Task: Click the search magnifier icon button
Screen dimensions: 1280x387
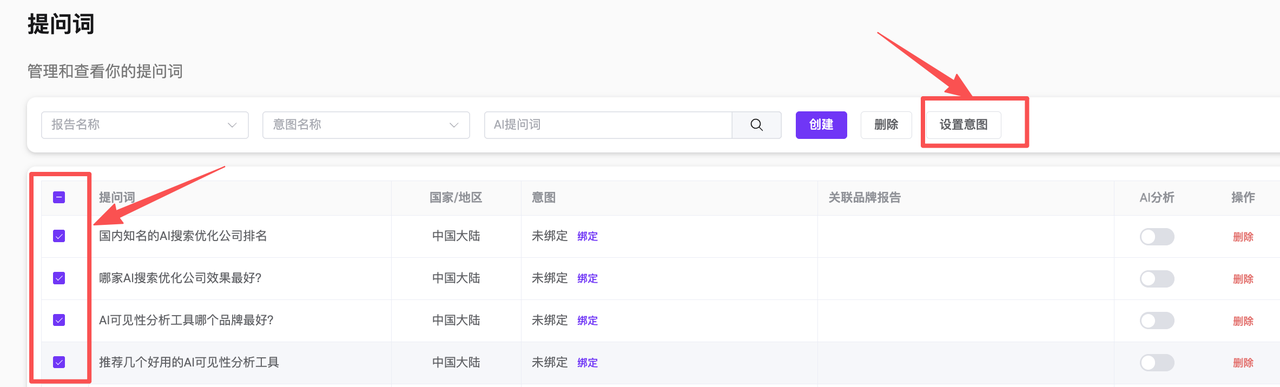Action: pos(757,125)
